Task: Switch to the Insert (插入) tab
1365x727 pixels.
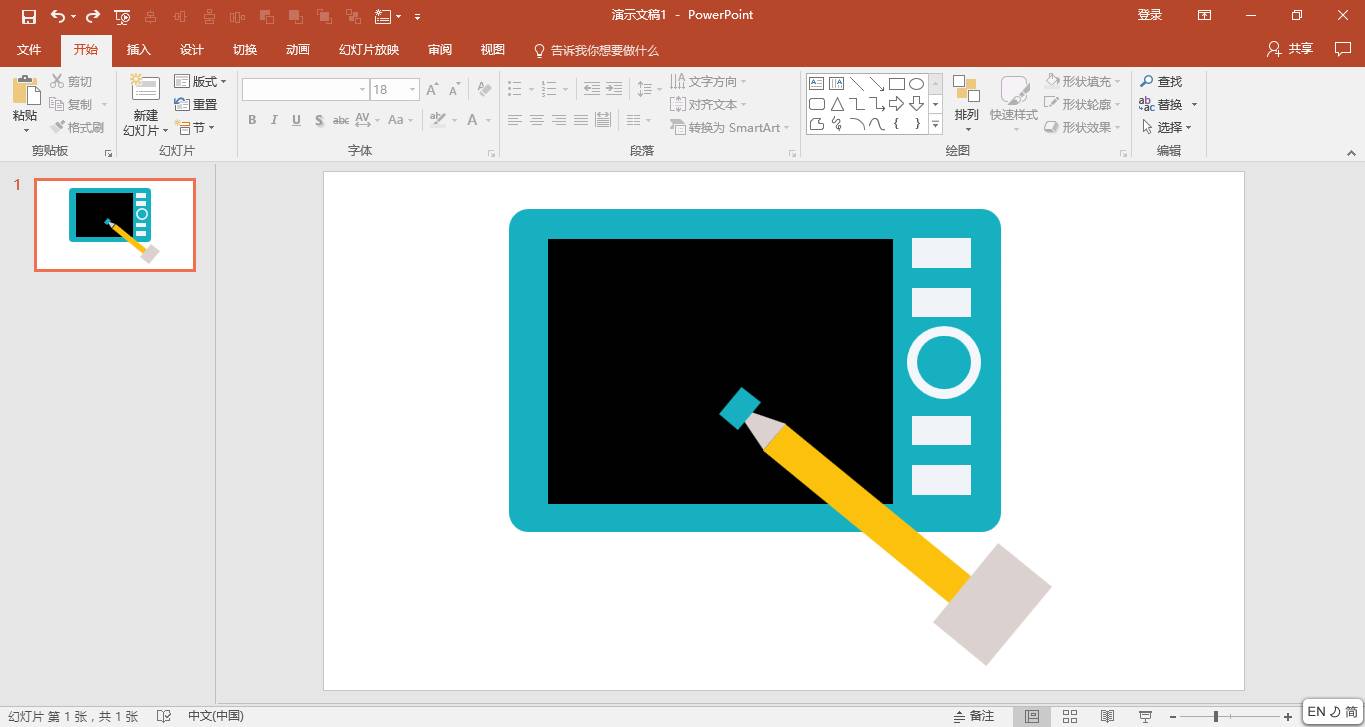Action: [138, 50]
